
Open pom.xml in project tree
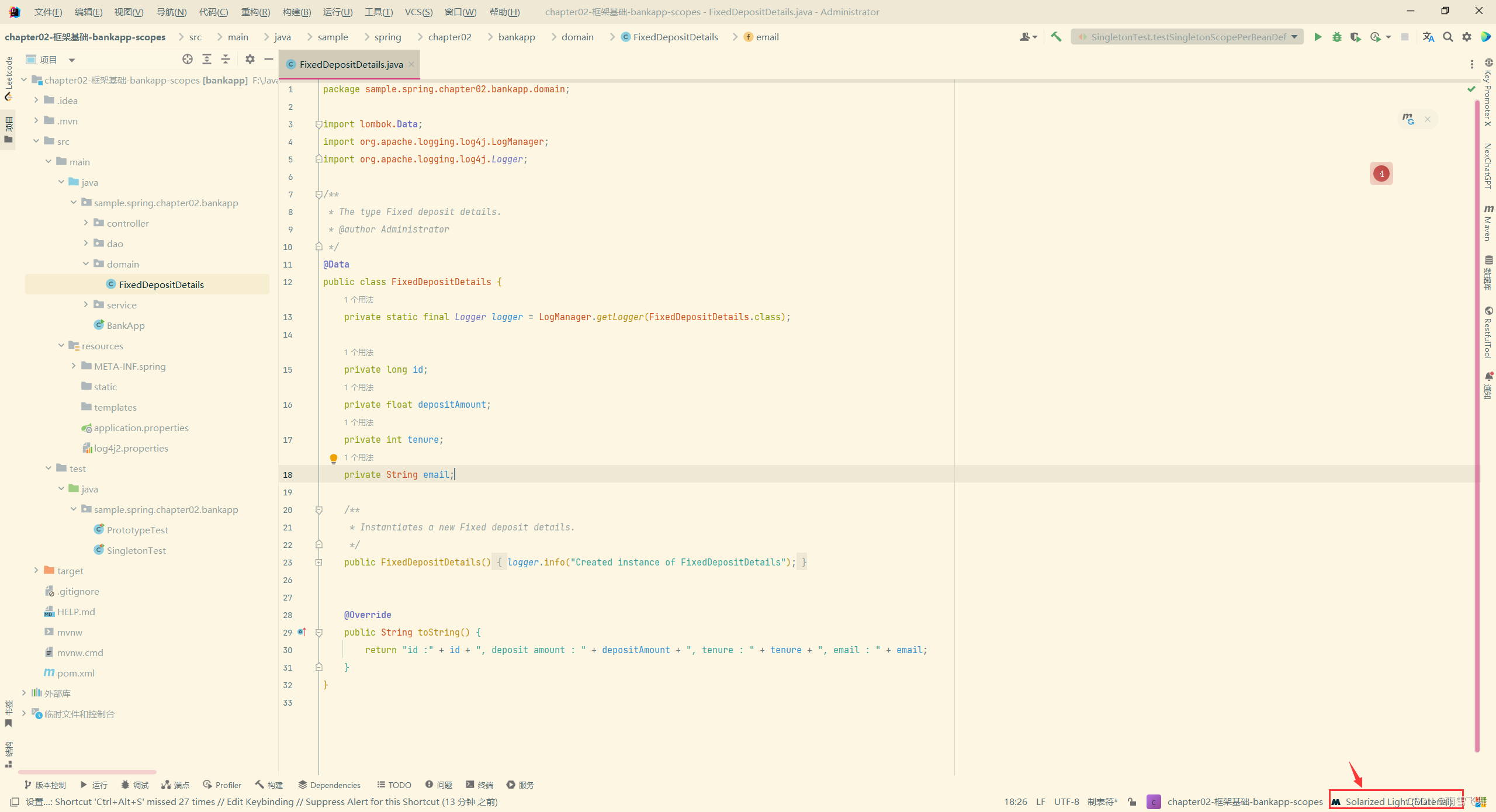[x=70, y=673]
